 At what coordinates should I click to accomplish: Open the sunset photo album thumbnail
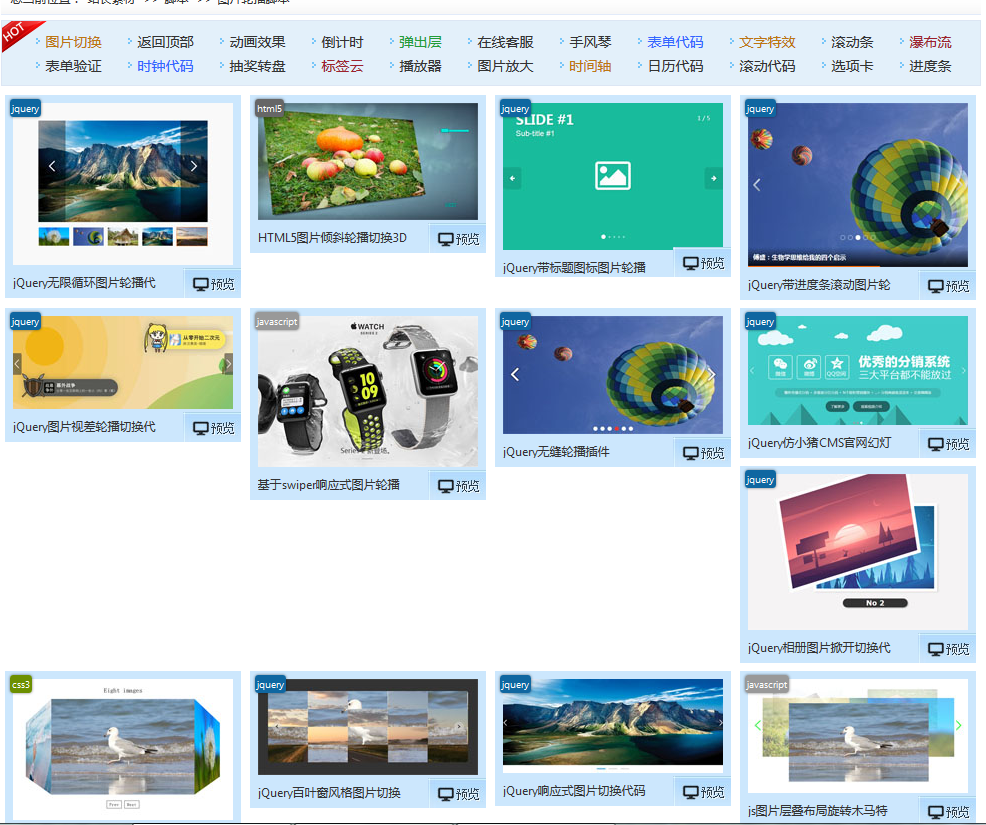click(x=858, y=551)
